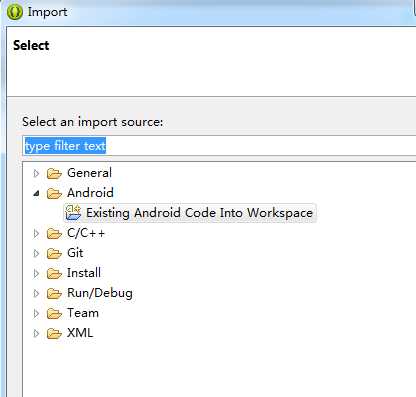Select the Run/Debug tree item label
The height and width of the screenshot is (397, 416).
tap(100, 293)
